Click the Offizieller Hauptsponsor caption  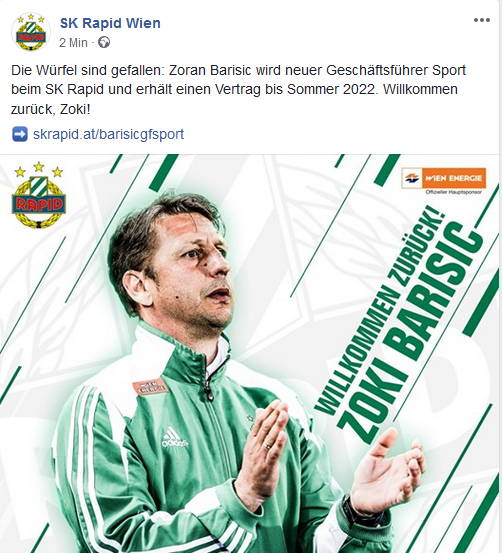tap(453, 192)
